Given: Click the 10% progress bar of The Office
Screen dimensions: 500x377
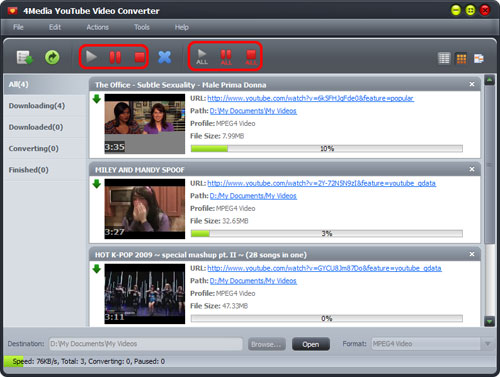Looking at the screenshot, I should tap(327, 148).
